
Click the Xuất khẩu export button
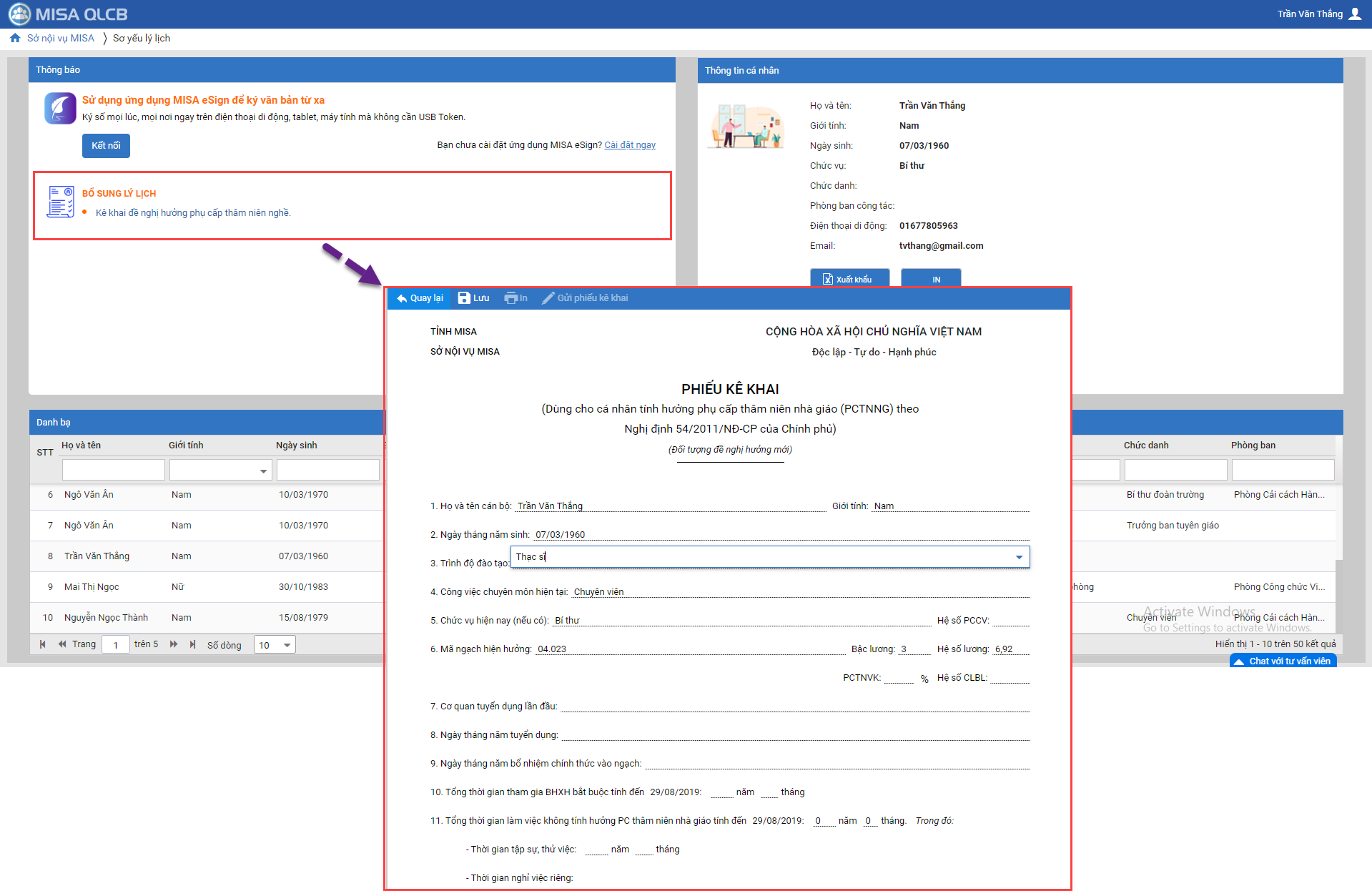tap(849, 279)
